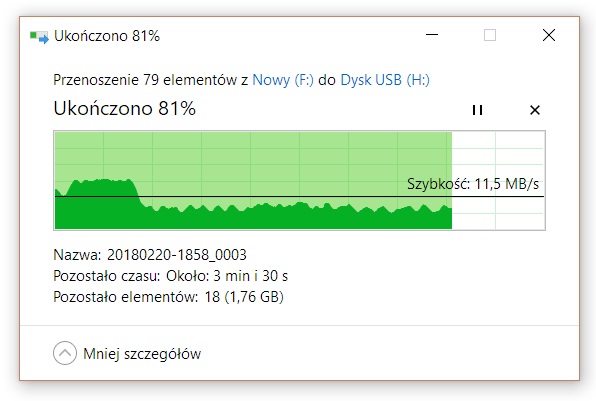Click the file name 20180220-1858_0003
This screenshot has height=401, width=596.
pyautogui.click(x=177, y=255)
